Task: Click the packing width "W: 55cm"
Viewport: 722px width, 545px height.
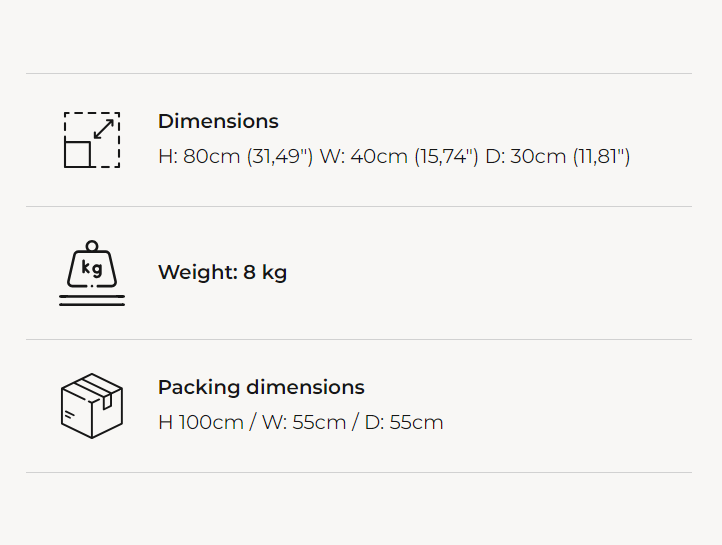Action: pos(304,422)
